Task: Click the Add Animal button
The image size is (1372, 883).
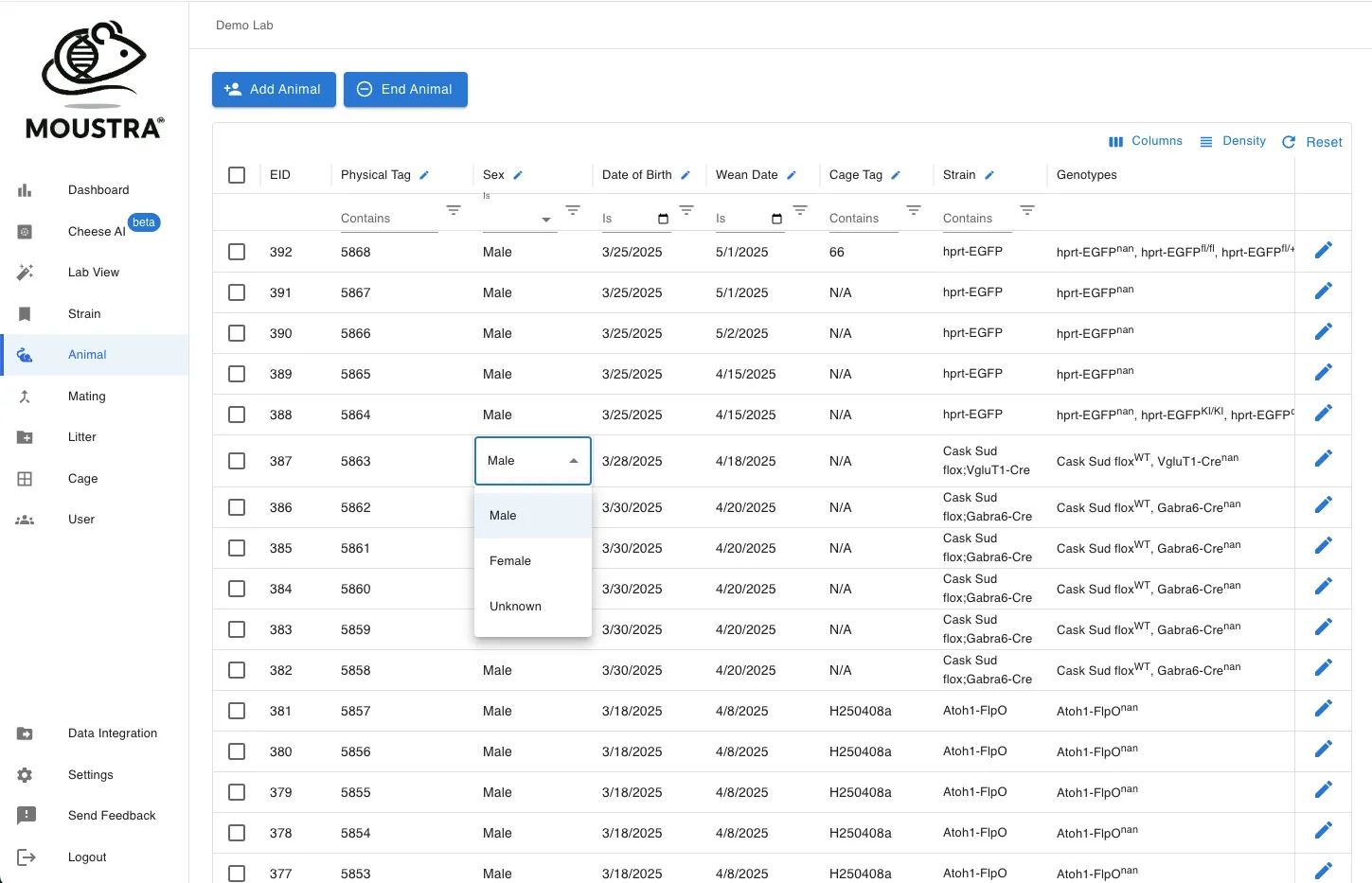Action: (x=274, y=89)
